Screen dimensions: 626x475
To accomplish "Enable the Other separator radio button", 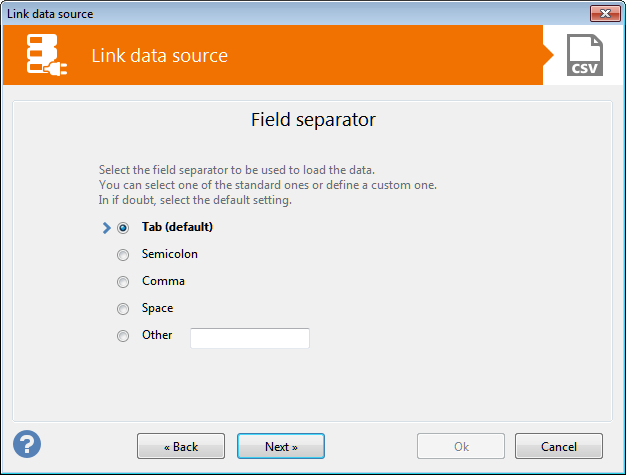I will pyautogui.click(x=123, y=336).
